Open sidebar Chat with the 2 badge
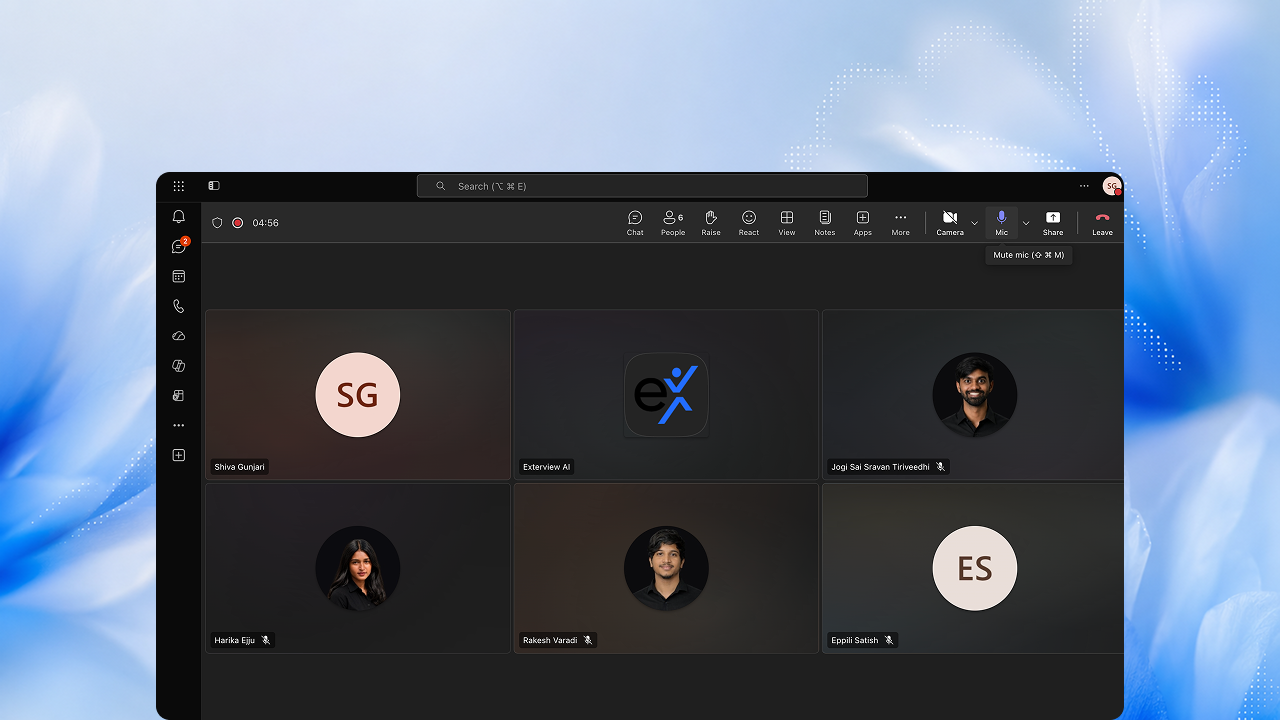1280x720 pixels. tap(179, 246)
